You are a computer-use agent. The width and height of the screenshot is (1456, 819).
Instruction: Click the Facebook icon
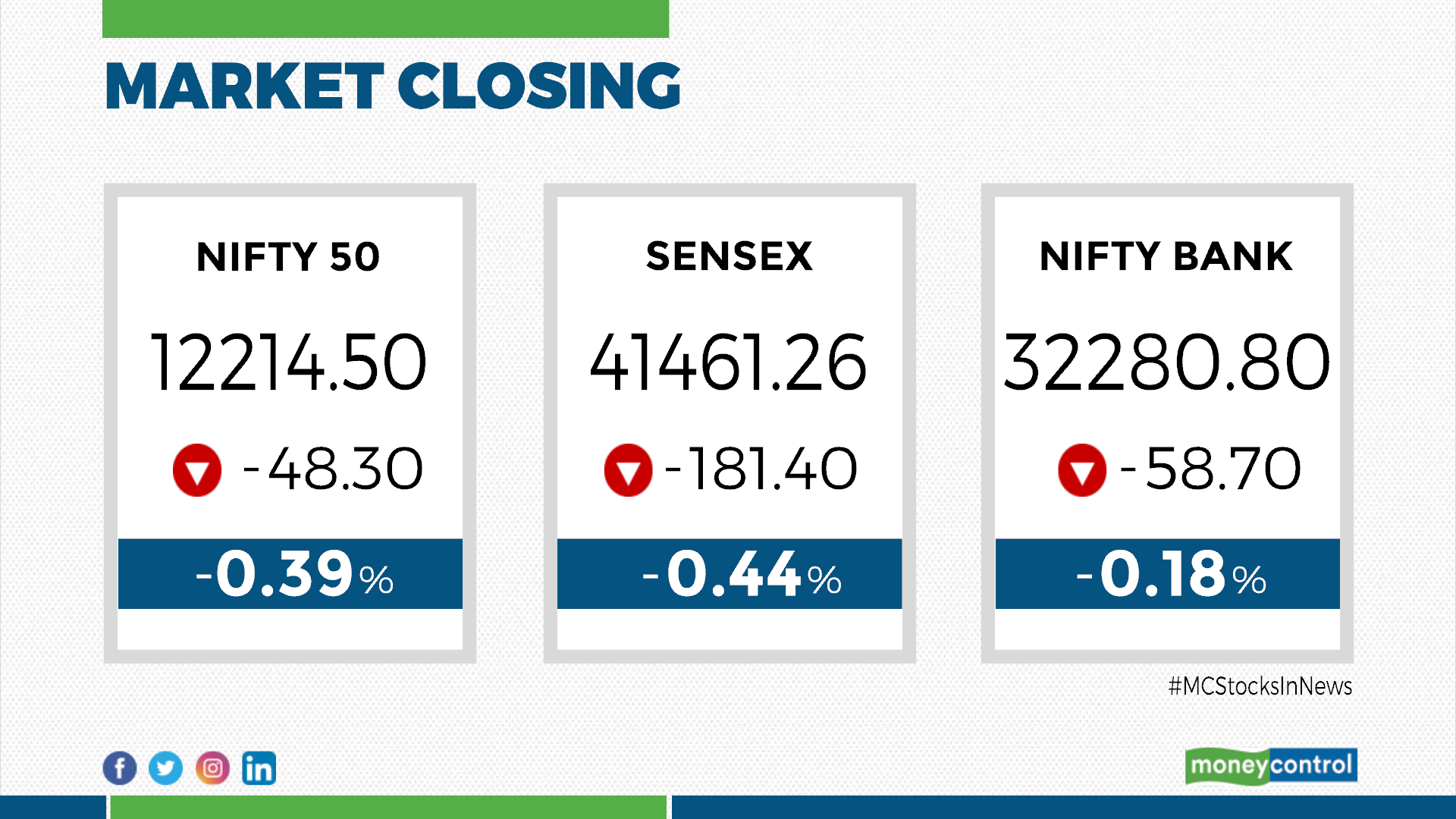coord(120,768)
